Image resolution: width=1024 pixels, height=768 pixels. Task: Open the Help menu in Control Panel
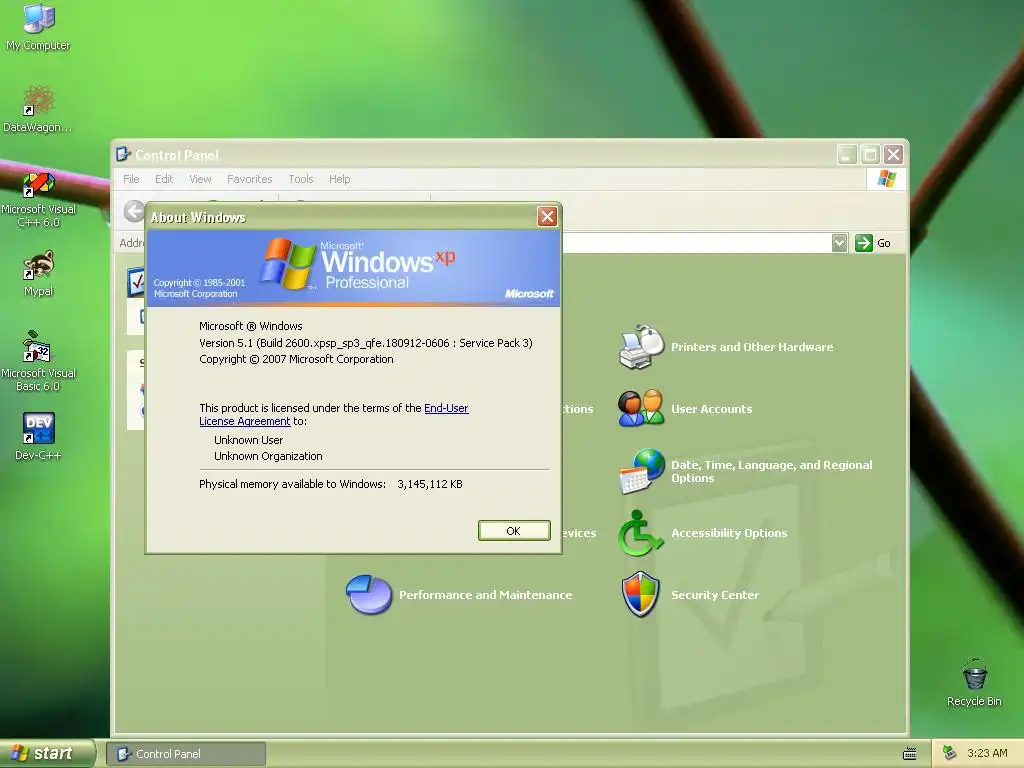click(340, 179)
